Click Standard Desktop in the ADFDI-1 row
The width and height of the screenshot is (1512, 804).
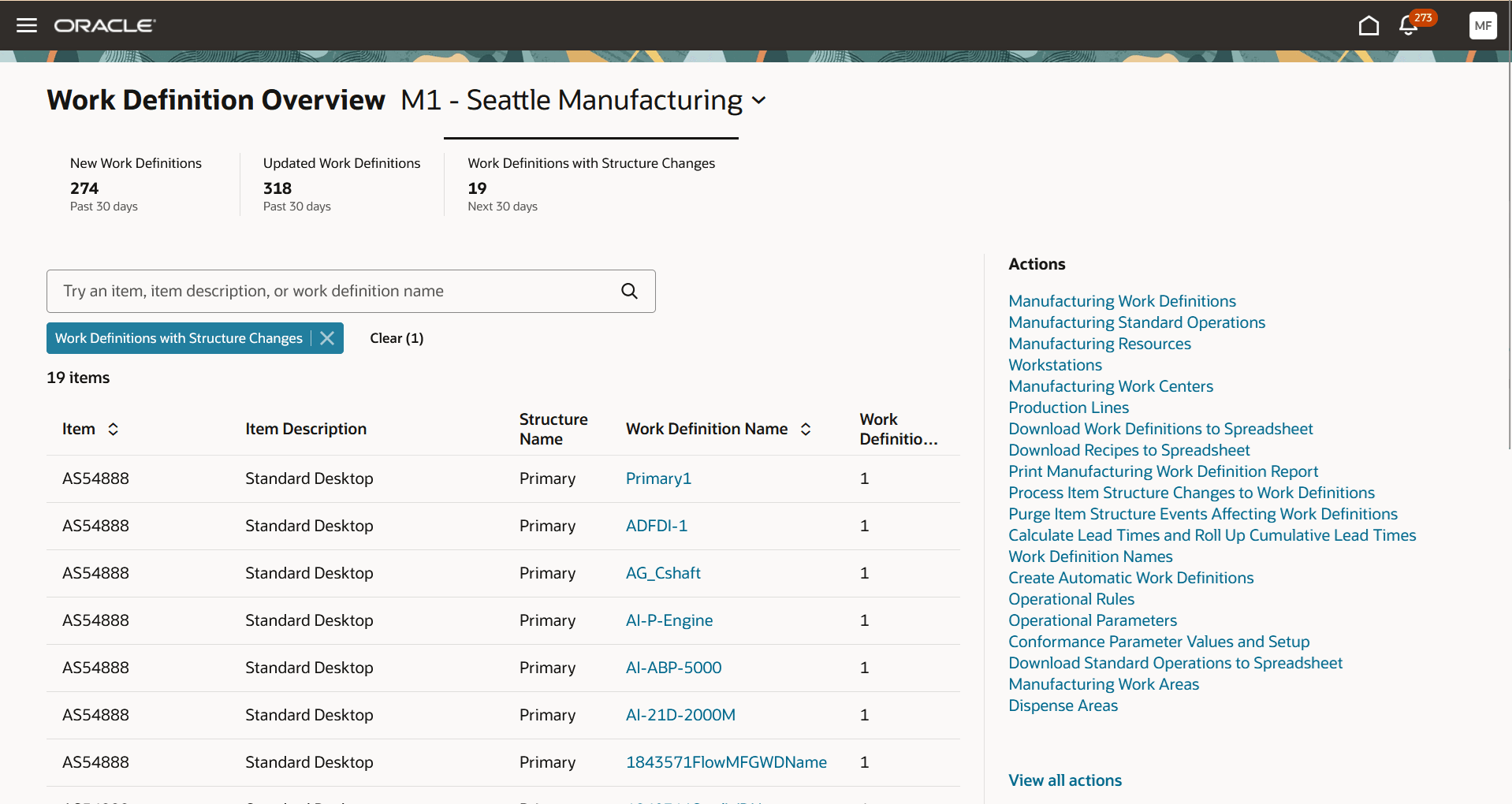click(x=309, y=526)
